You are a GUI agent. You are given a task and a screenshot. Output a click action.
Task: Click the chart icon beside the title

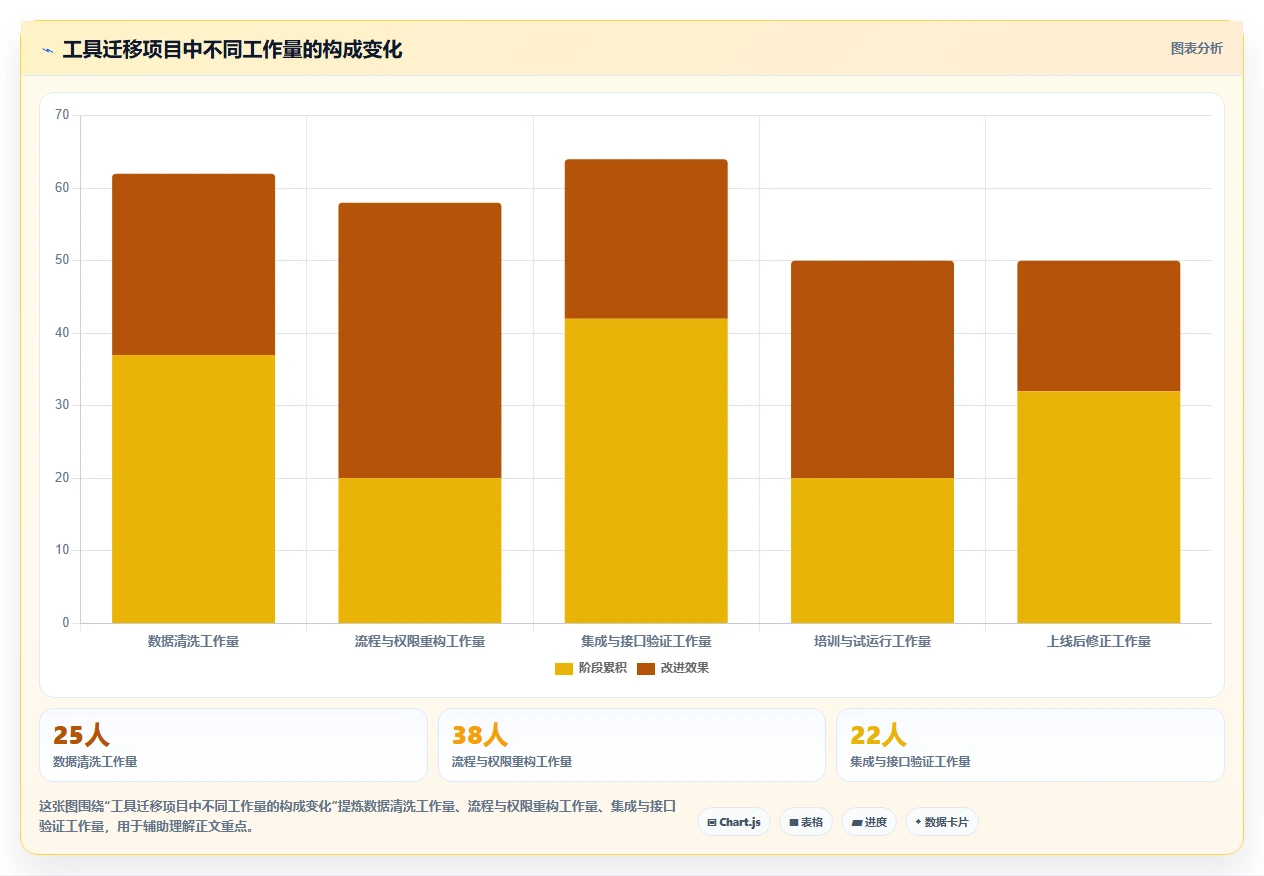point(47,50)
